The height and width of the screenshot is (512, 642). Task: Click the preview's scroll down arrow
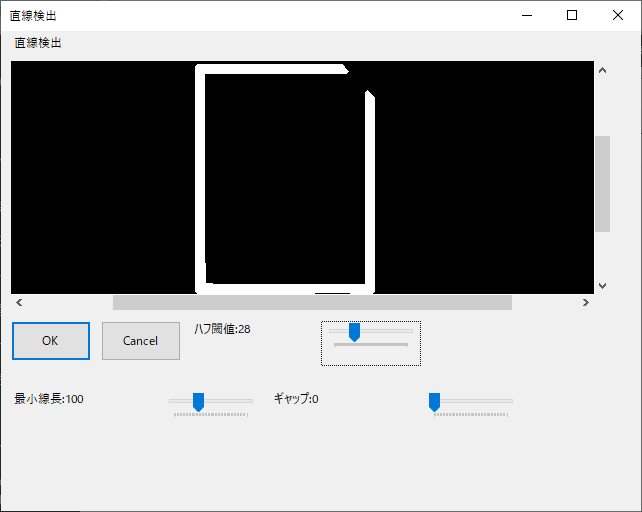602,285
